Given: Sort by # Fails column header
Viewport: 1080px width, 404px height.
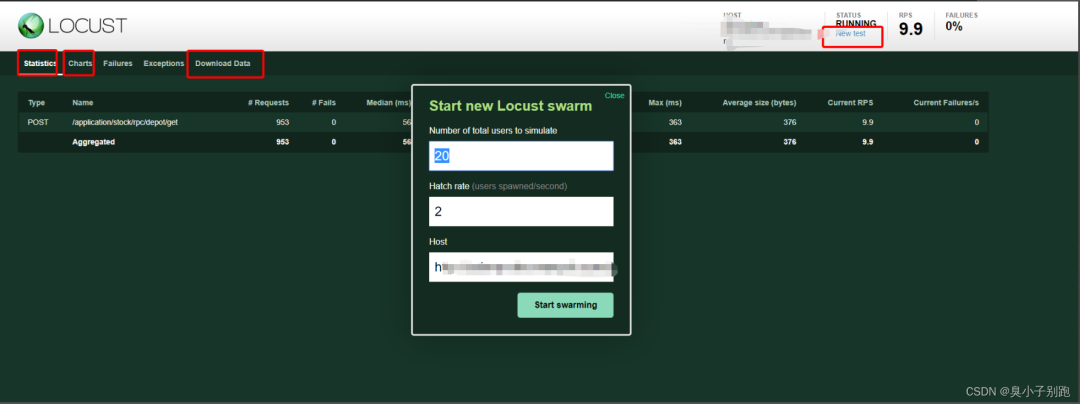Looking at the screenshot, I should point(324,103).
